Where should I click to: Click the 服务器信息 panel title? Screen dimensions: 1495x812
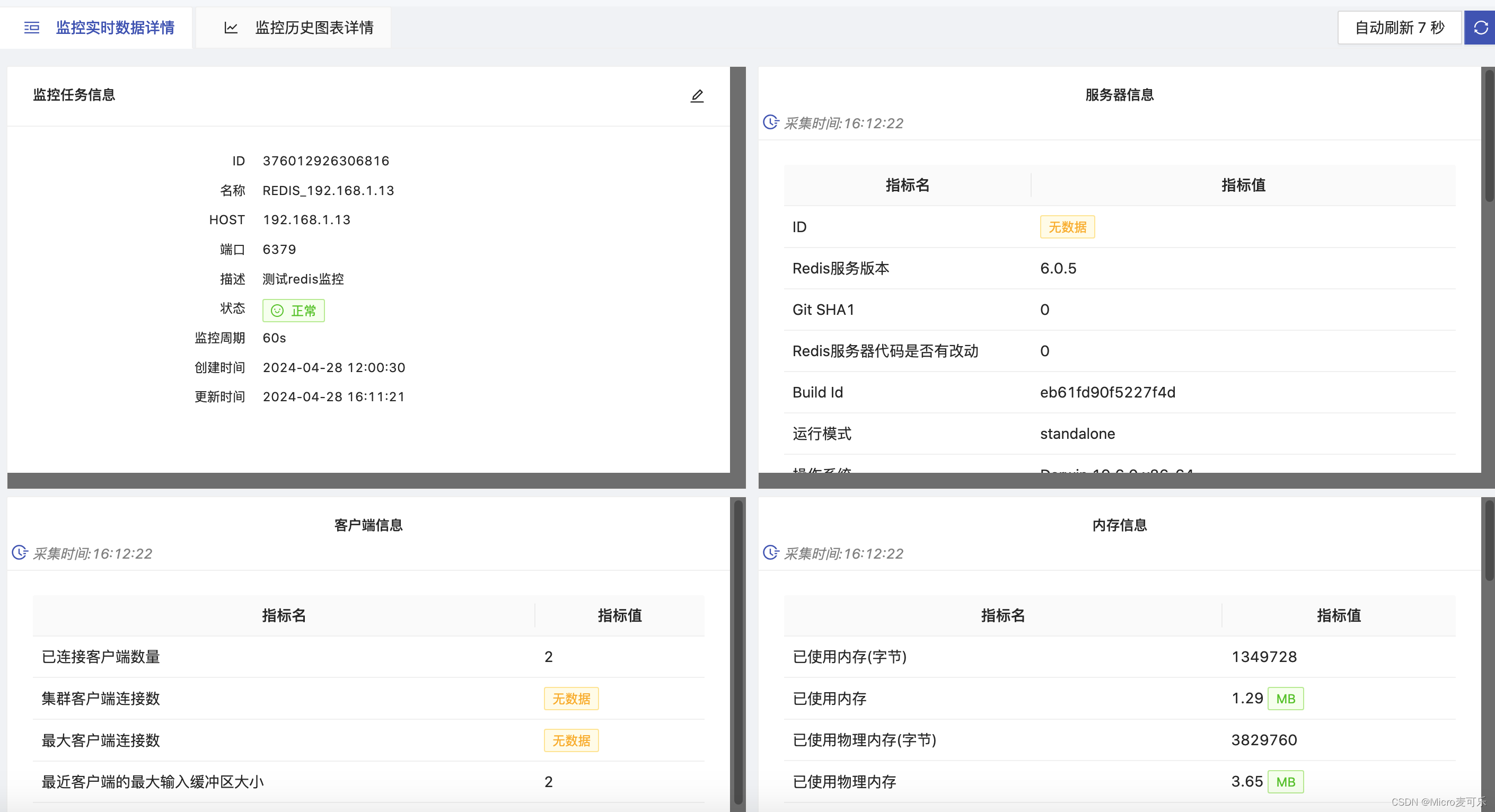click(x=1120, y=95)
